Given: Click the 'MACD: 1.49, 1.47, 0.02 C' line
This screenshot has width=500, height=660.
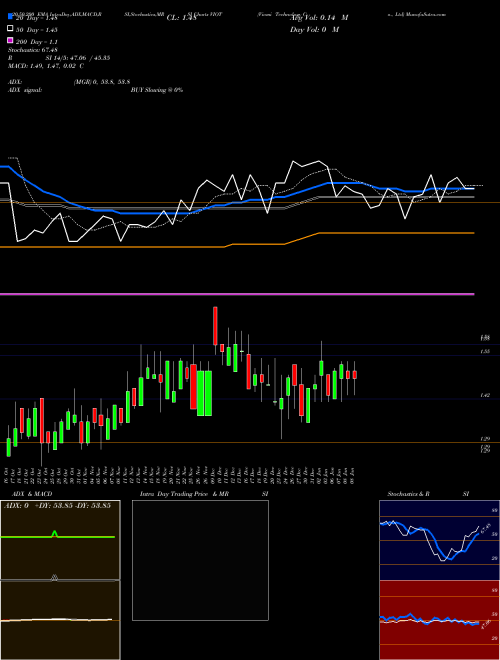Looking at the screenshot, I should pyautogui.click(x=46, y=66).
